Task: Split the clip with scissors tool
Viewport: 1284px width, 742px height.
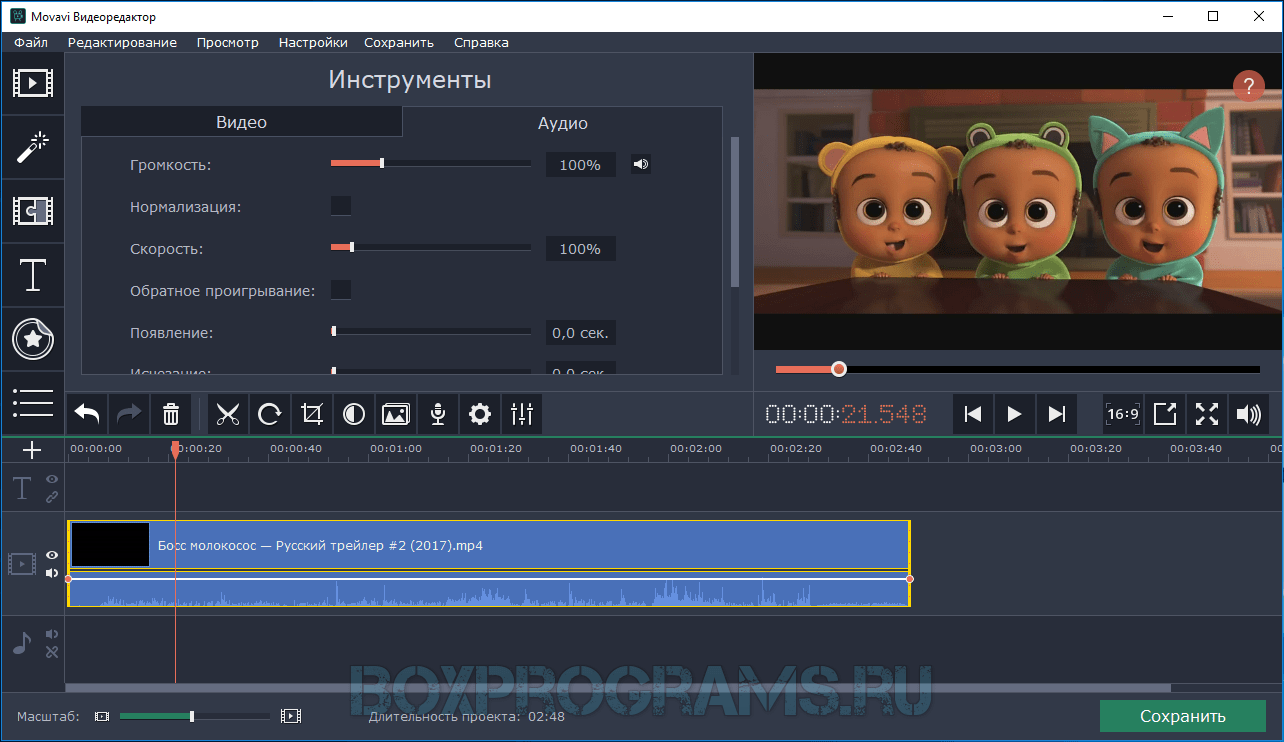Action: [x=228, y=413]
